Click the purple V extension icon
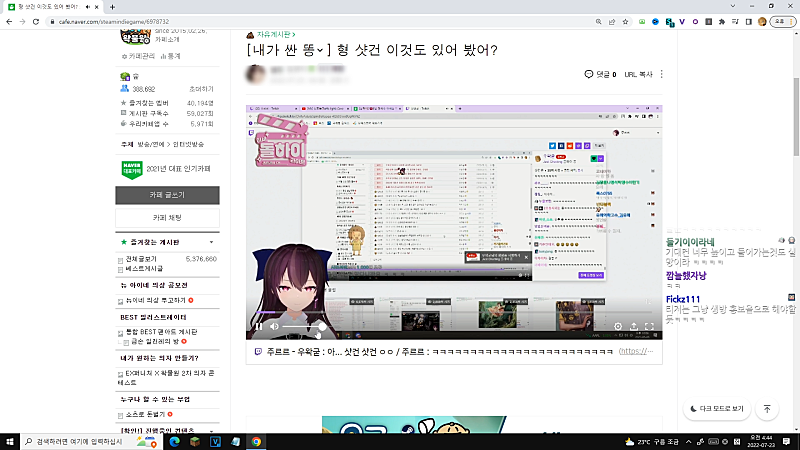800x450 pixels. coord(682,22)
